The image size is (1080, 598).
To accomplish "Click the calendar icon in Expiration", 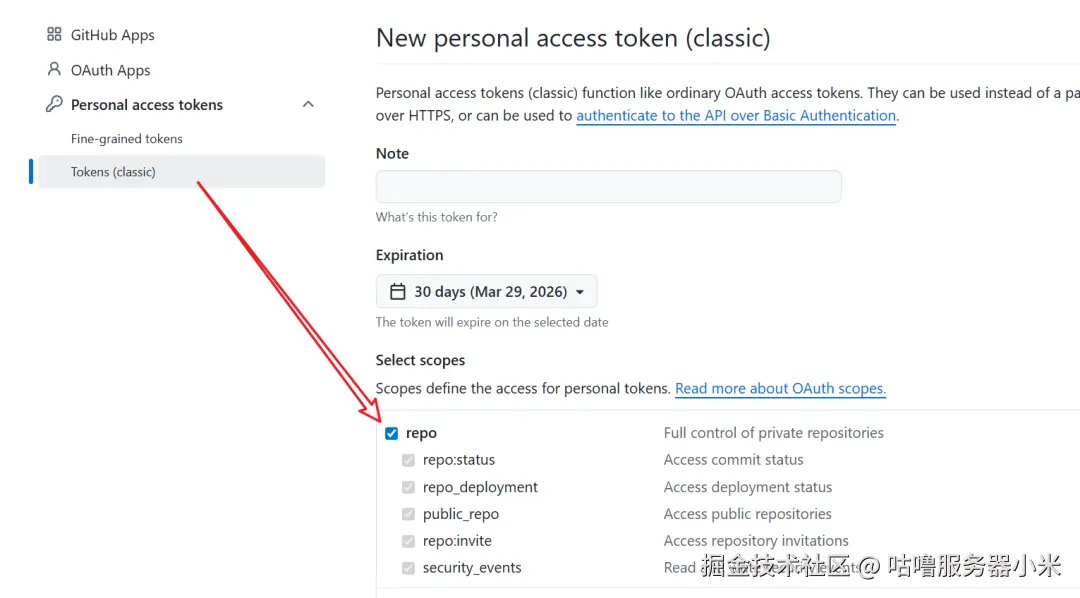I will coord(398,292).
